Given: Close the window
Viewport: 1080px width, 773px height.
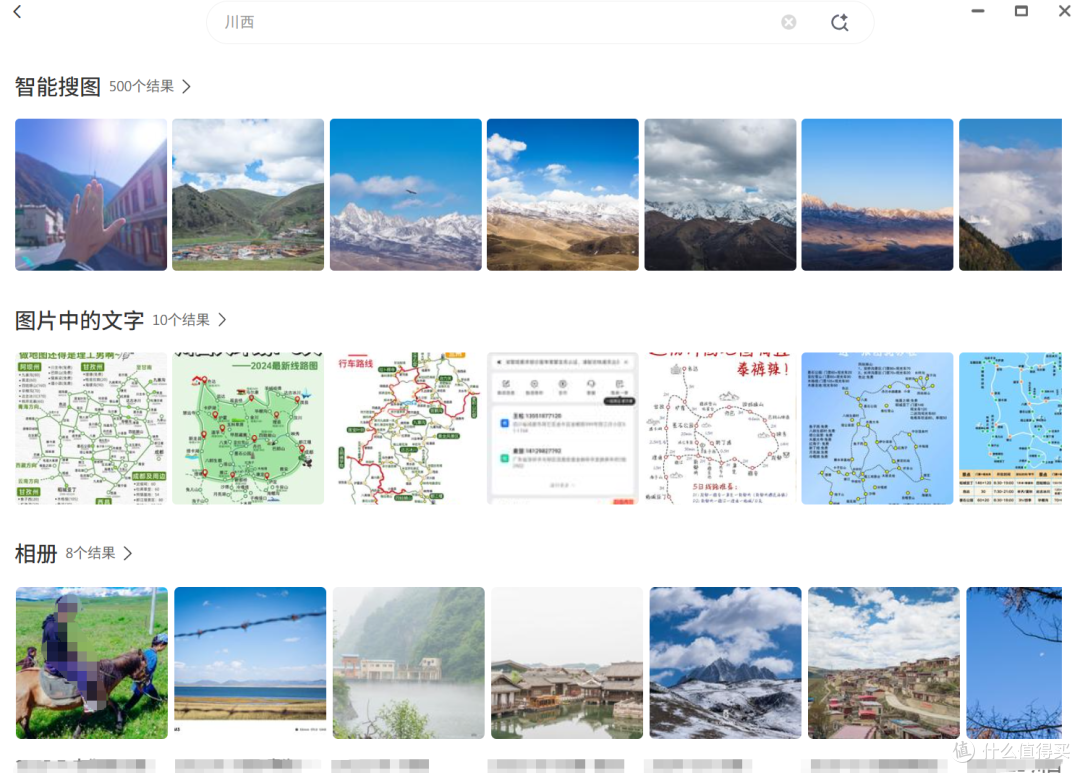Looking at the screenshot, I should (x=1064, y=11).
